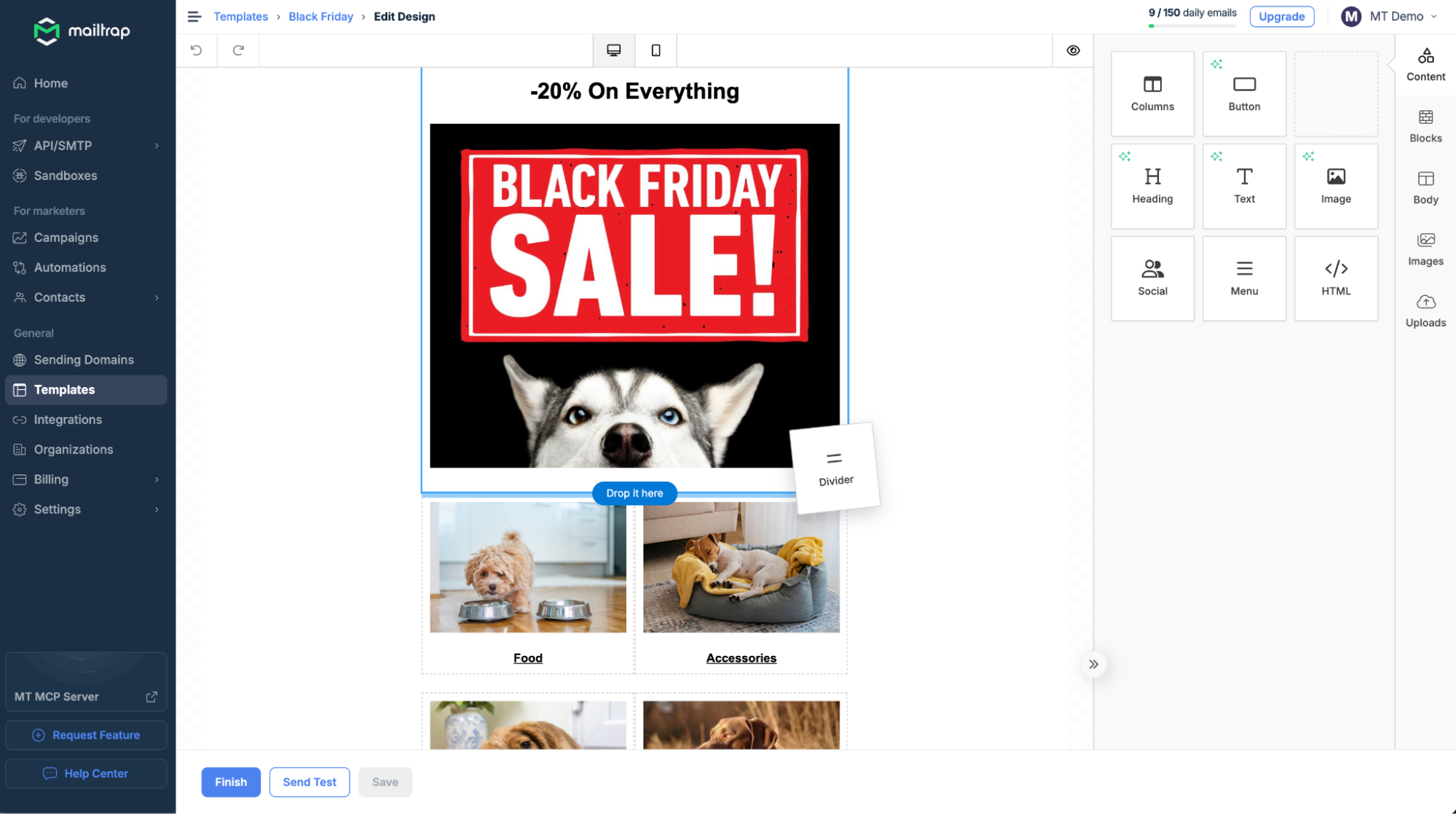Screen dimensions: 1456x814
Task: Click the Request Feature button
Action: [86, 735]
